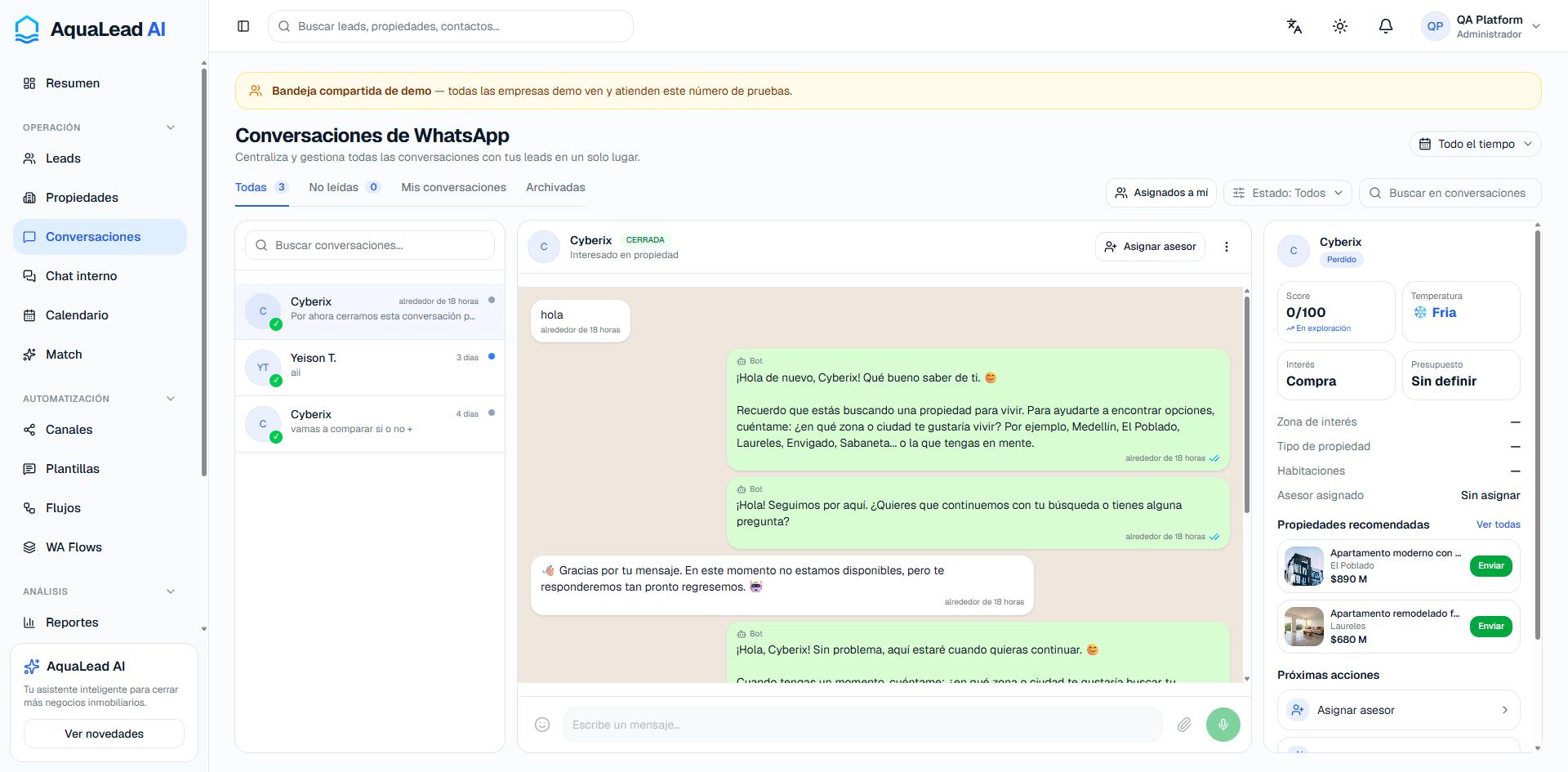Switch theme with the sun icon
Image resolution: width=1568 pixels, height=772 pixels.
1340,26
